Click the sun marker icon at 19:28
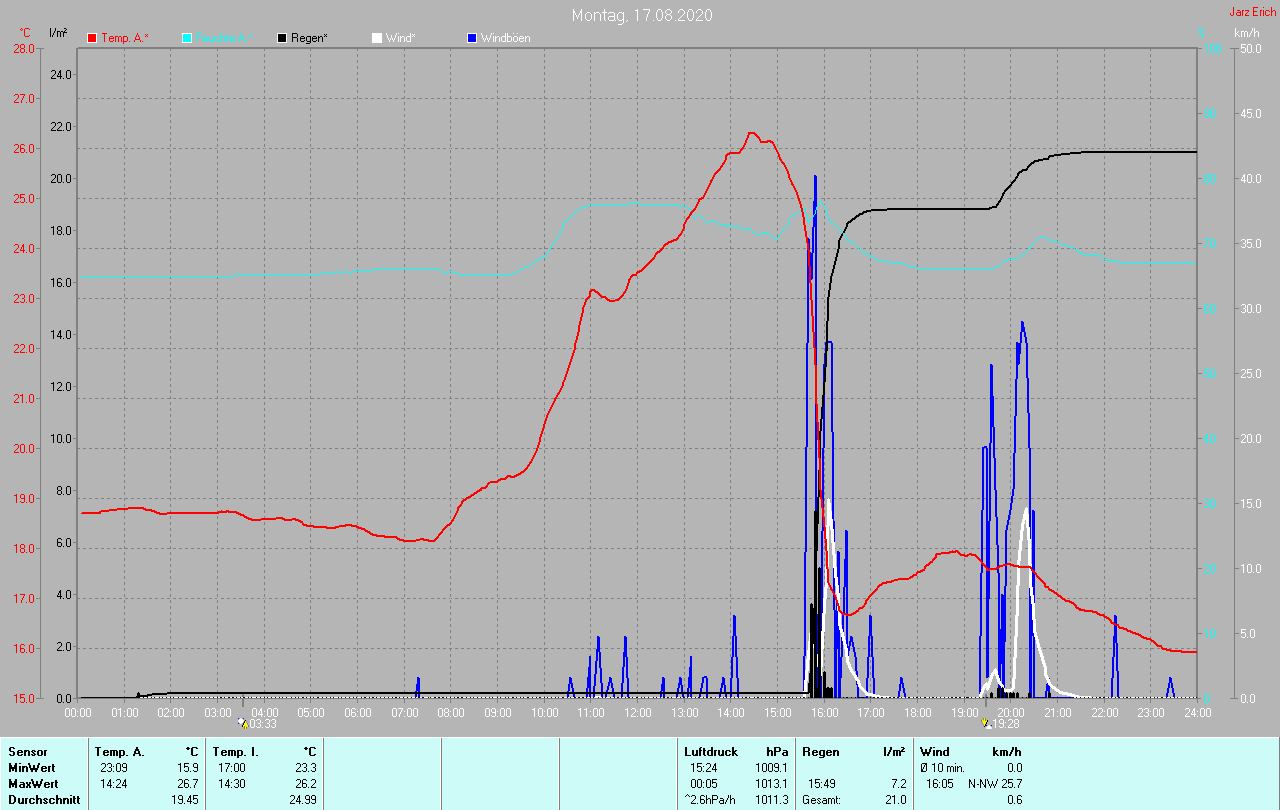Image resolution: width=1280 pixels, height=810 pixels. tap(987, 722)
